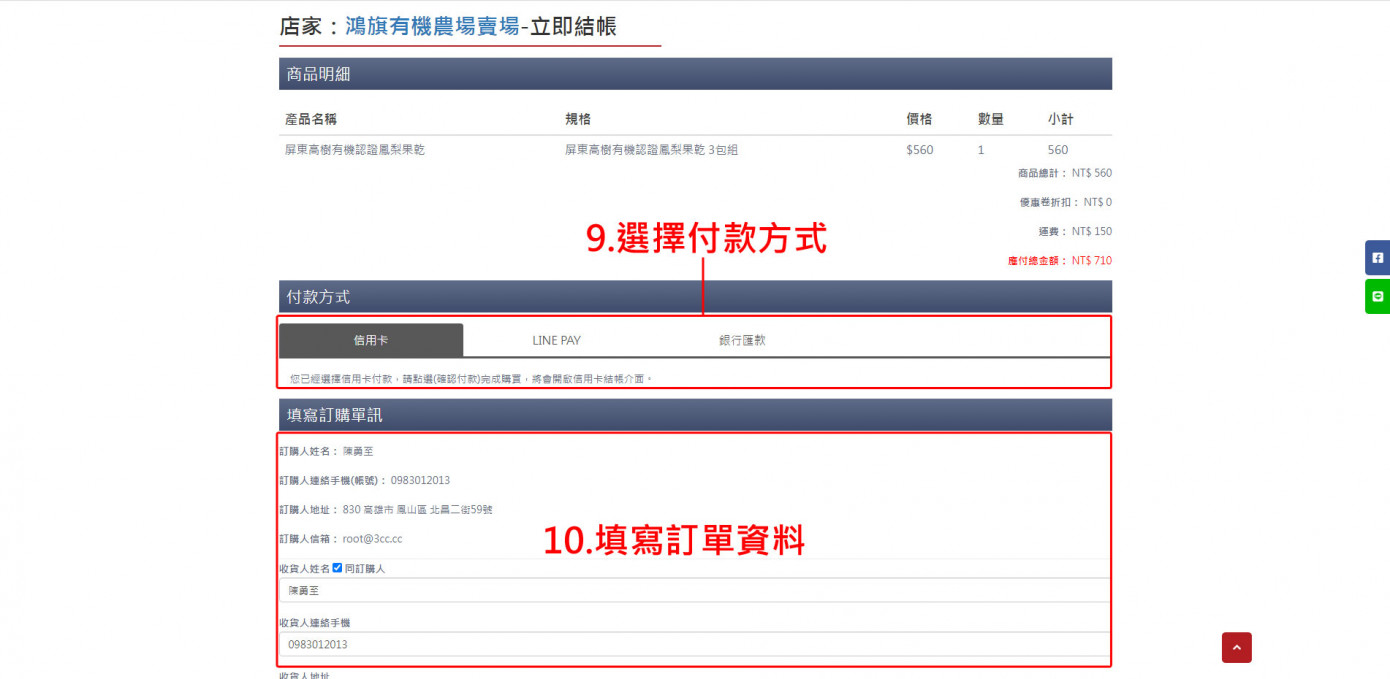1390x679 pixels.
Task: Click the $560 price cell
Action: click(920, 150)
